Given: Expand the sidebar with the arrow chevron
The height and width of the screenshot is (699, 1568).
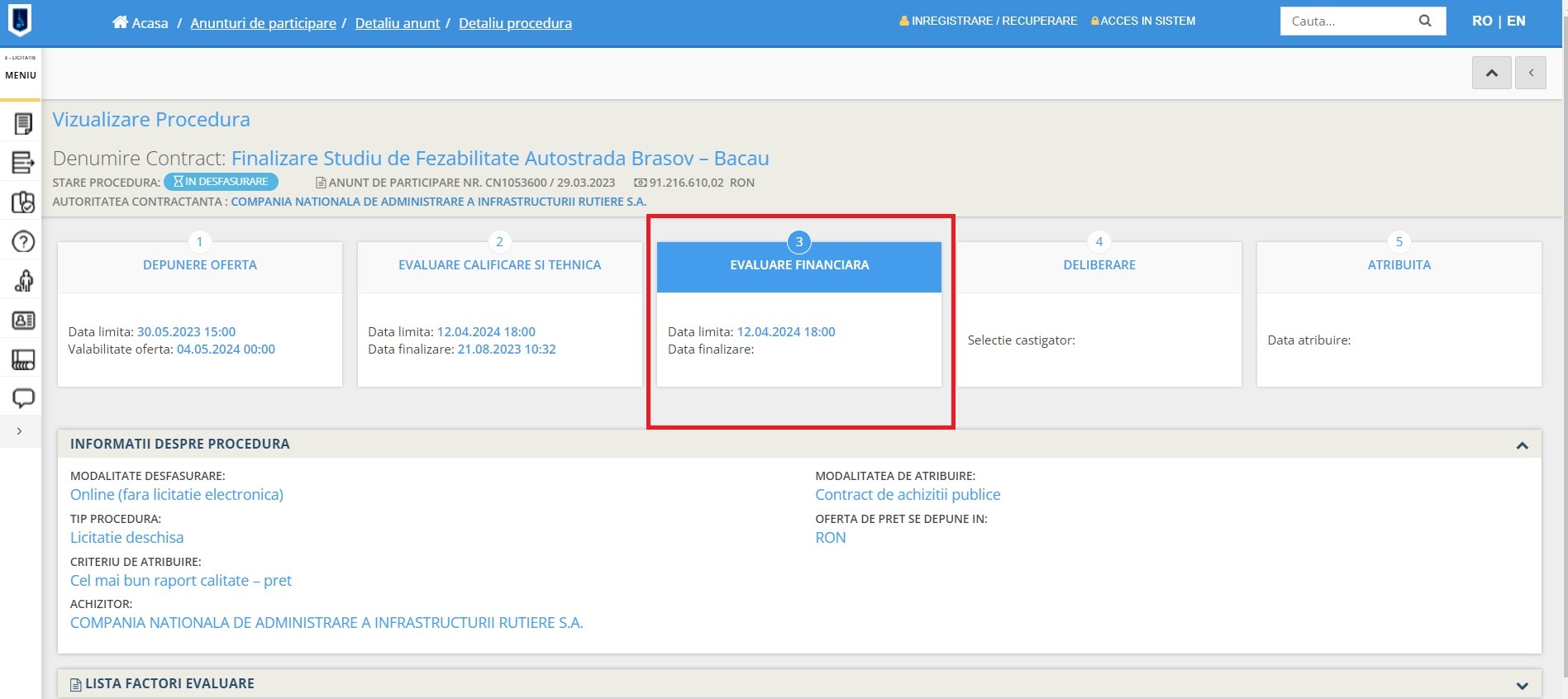Looking at the screenshot, I should [x=20, y=431].
